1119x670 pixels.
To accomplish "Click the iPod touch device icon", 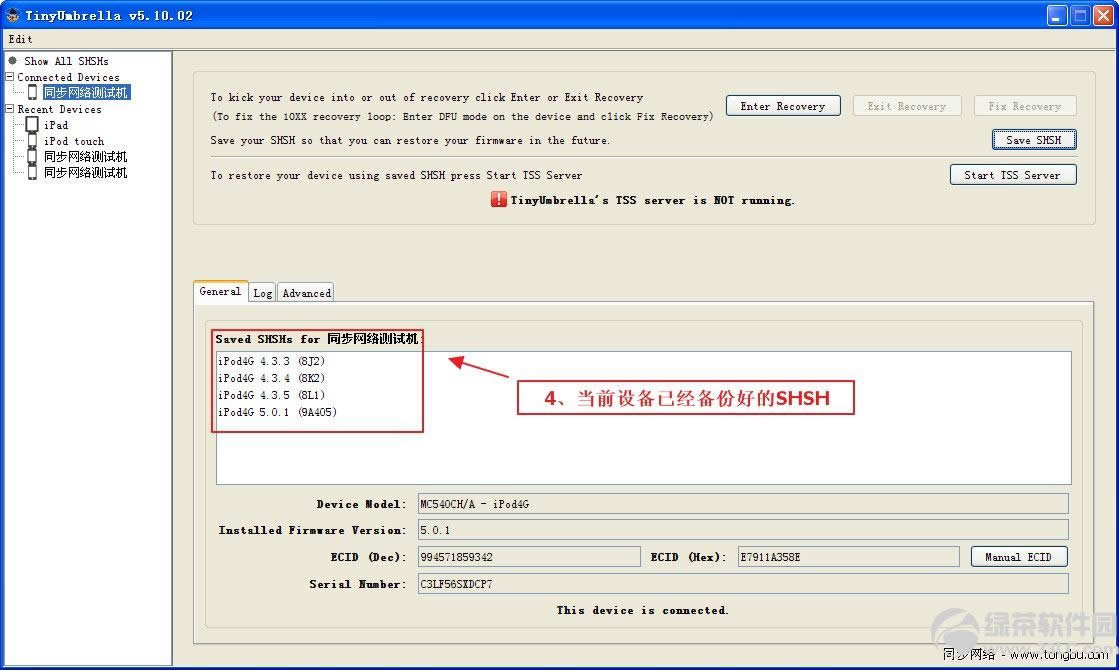I will (x=32, y=141).
